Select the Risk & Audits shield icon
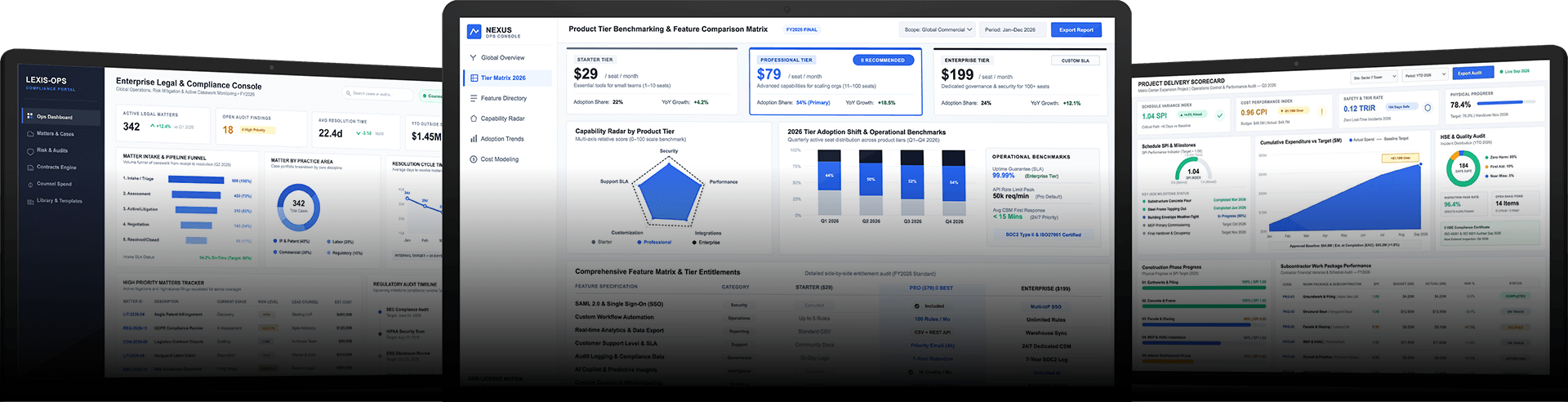 pos(30,150)
